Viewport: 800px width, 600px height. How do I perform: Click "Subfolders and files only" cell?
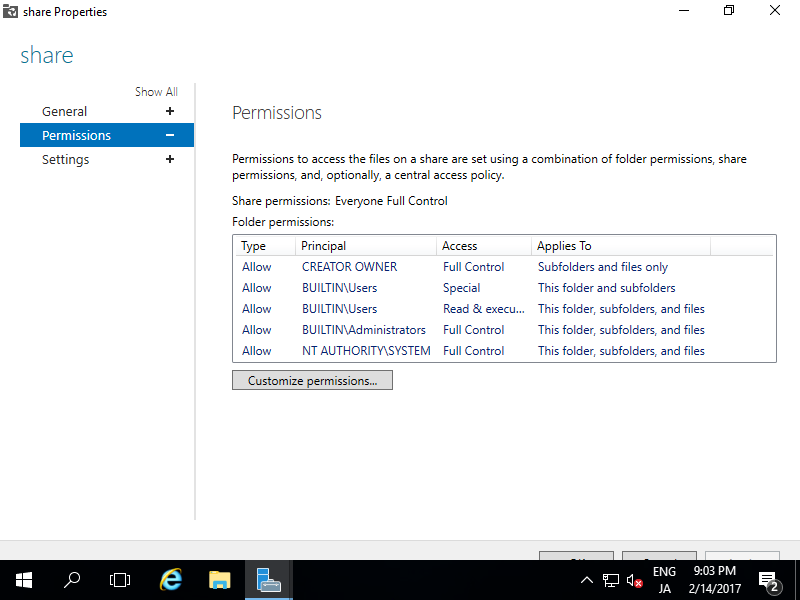tap(603, 267)
